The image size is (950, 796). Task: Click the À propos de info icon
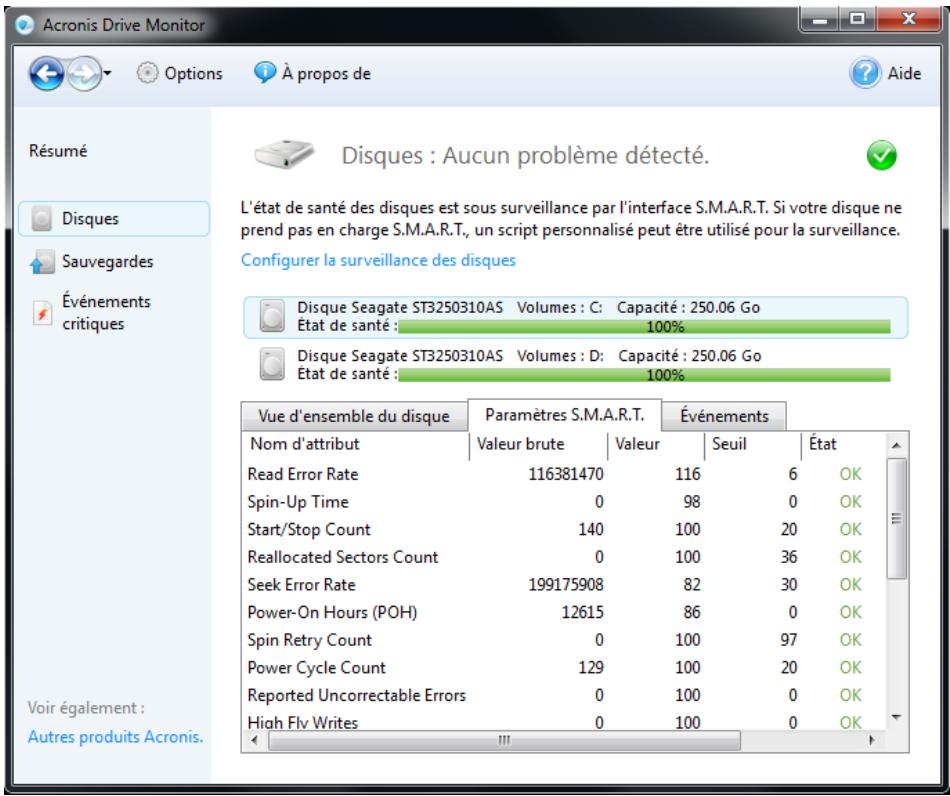(264, 73)
